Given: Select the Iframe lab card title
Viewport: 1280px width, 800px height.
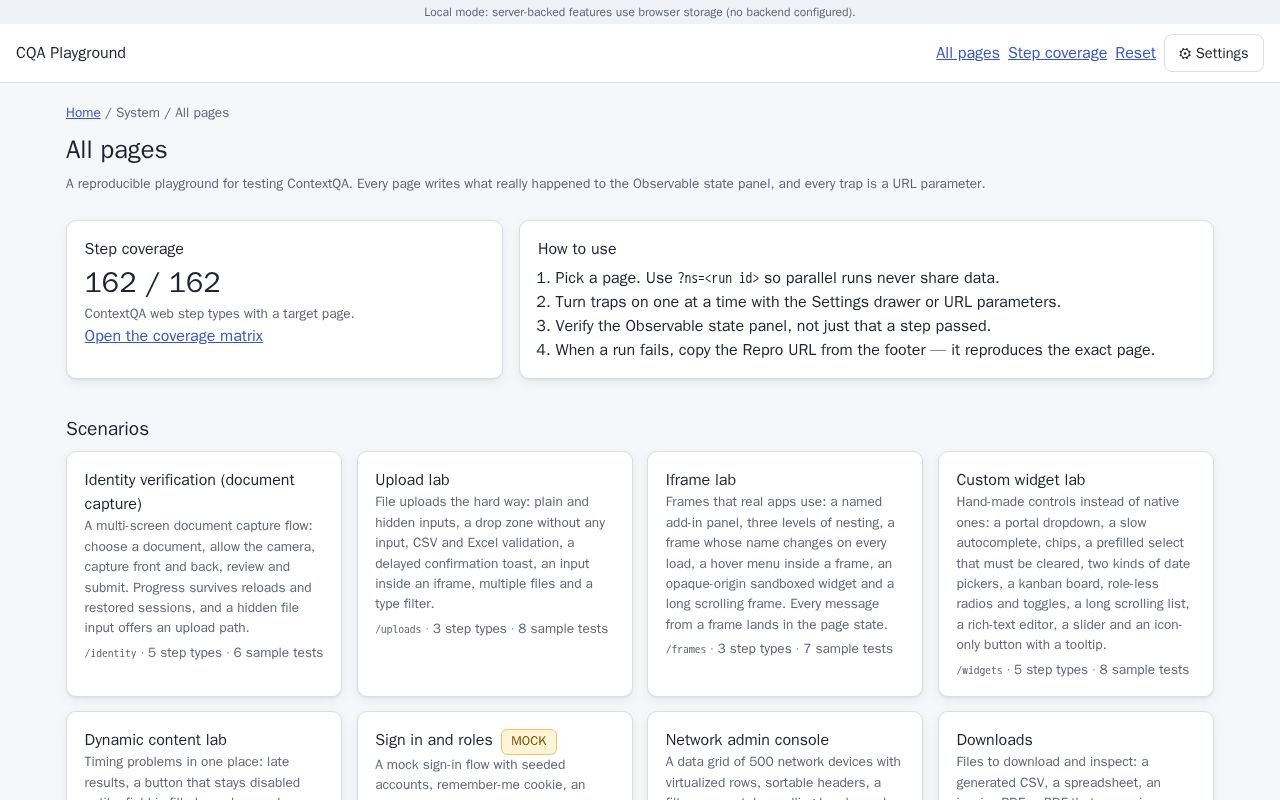Looking at the screenshot, I should pos(701,480).
